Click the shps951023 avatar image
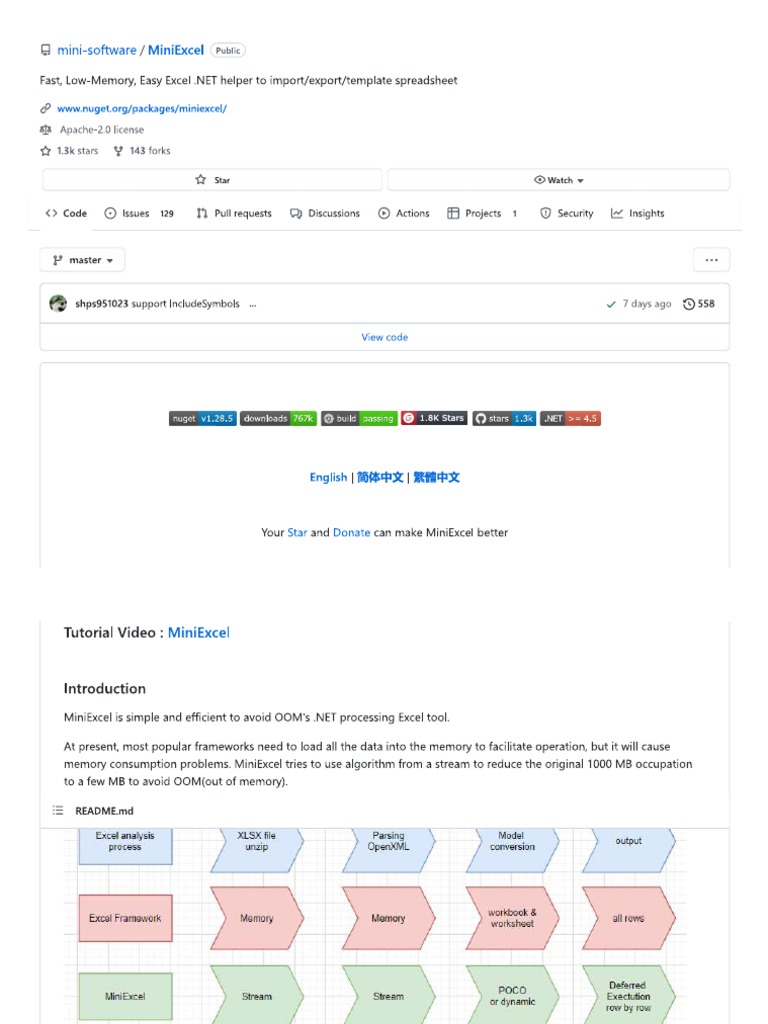The image size is (768, 1024). [x=59, y=304]
